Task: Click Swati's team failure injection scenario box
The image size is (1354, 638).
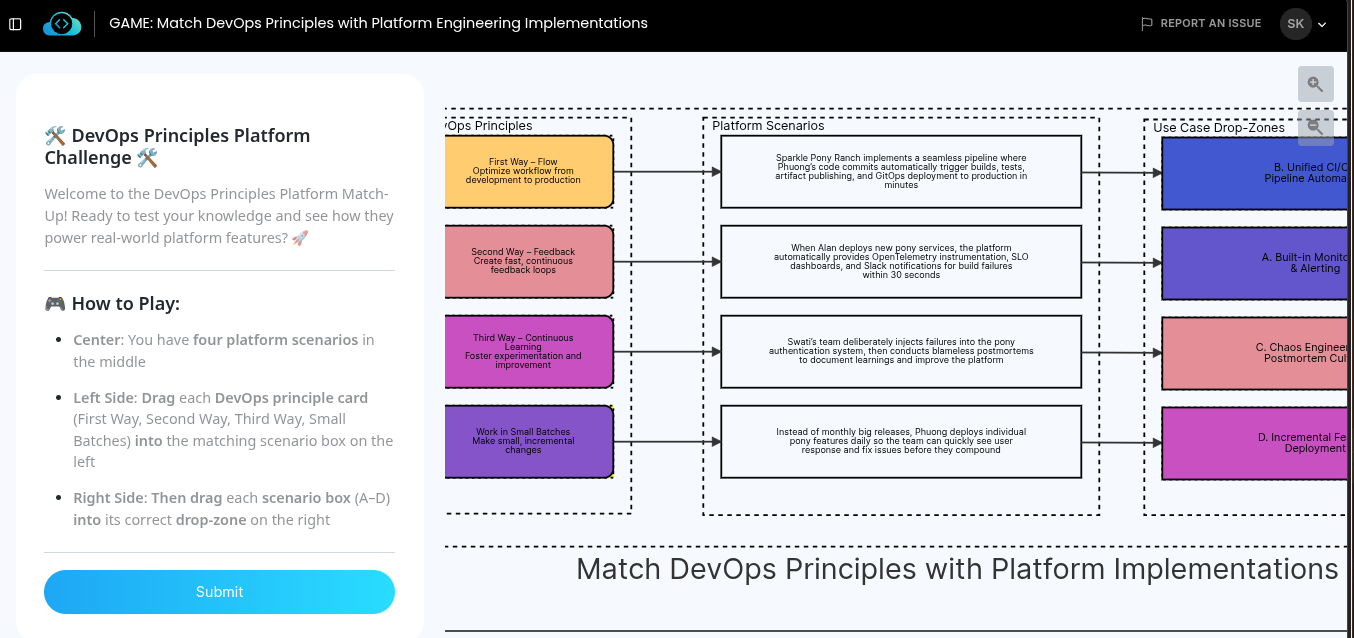Action: 901,352
